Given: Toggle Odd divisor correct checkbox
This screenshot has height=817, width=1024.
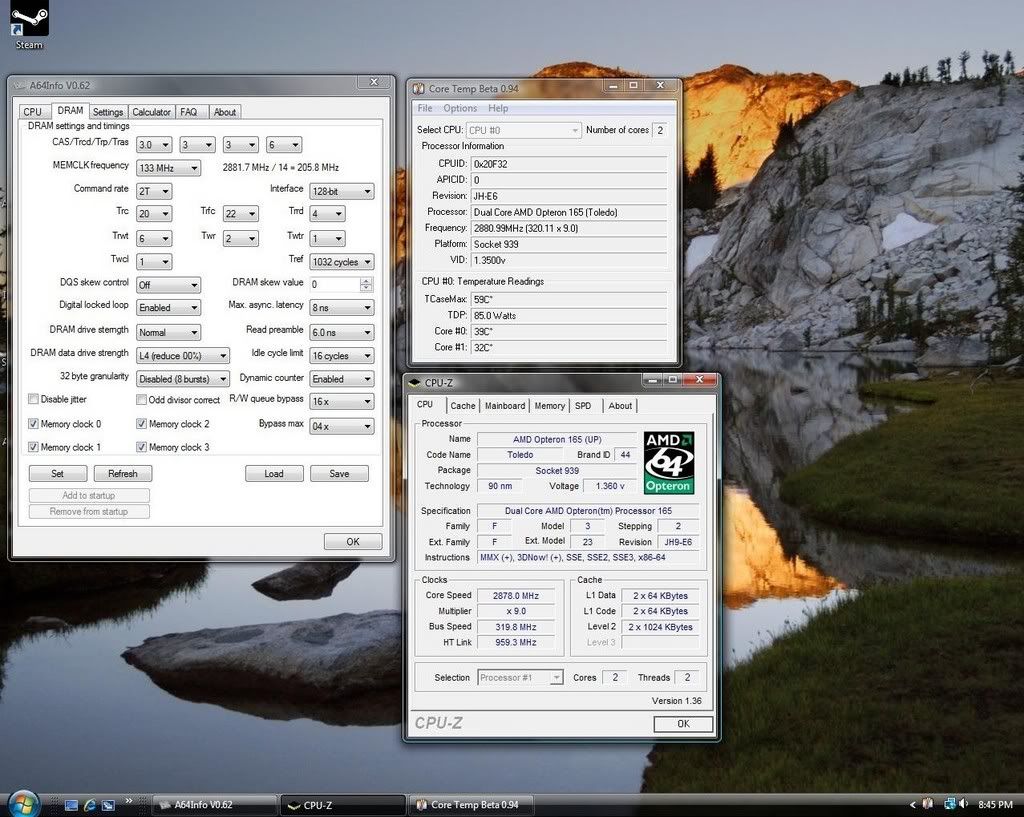Looking at the screenshot, I should click(141, 399).
